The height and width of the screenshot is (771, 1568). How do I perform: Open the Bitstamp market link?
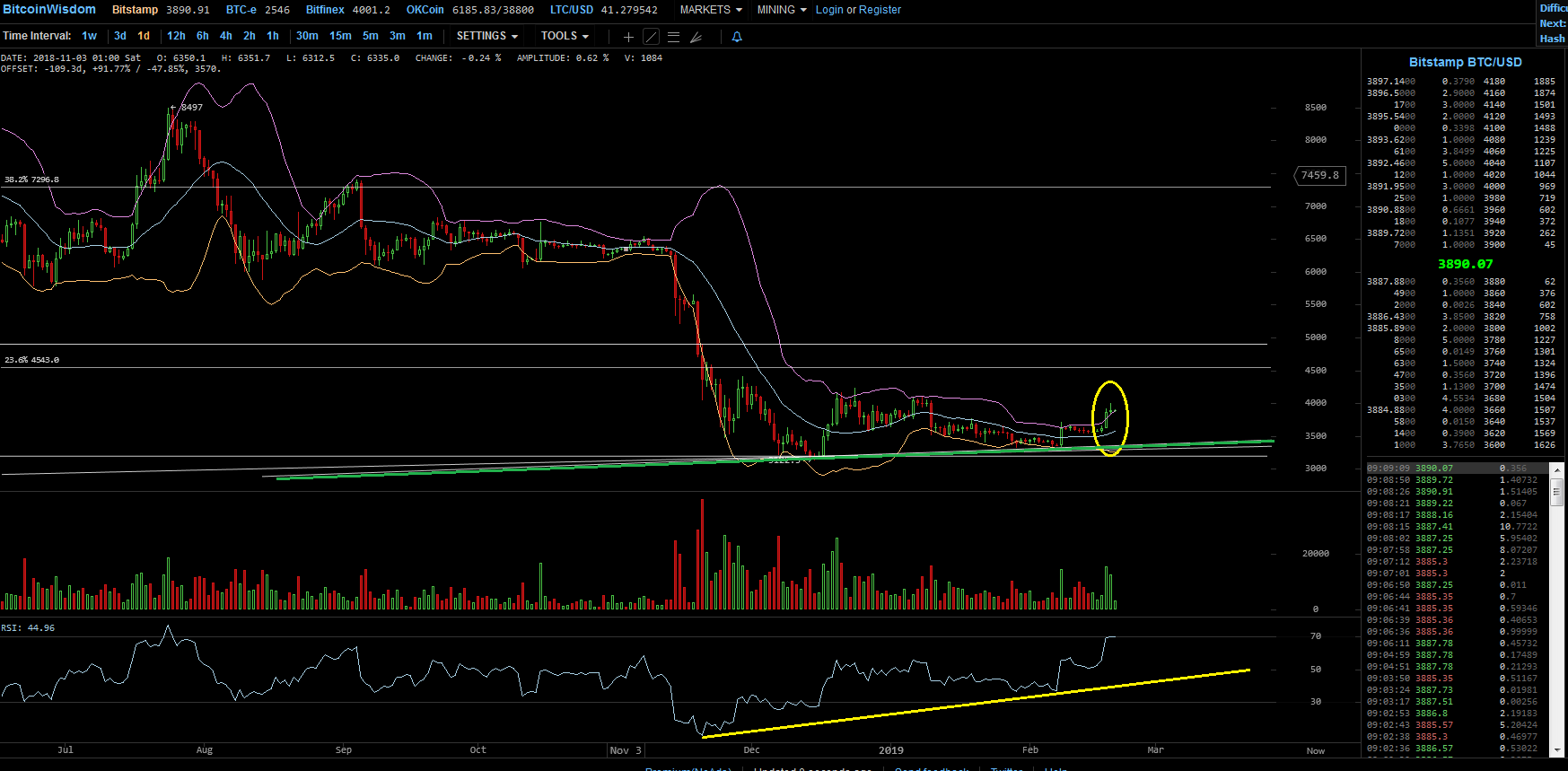pos(135,10)
